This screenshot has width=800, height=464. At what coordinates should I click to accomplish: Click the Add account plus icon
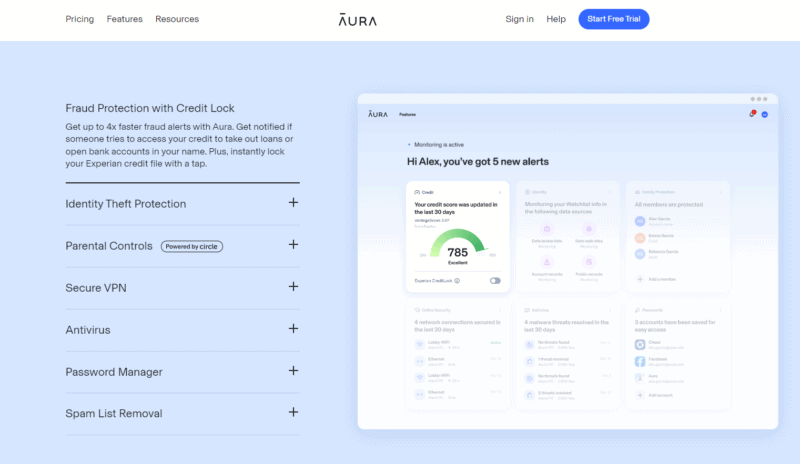[x=640, y=396]
